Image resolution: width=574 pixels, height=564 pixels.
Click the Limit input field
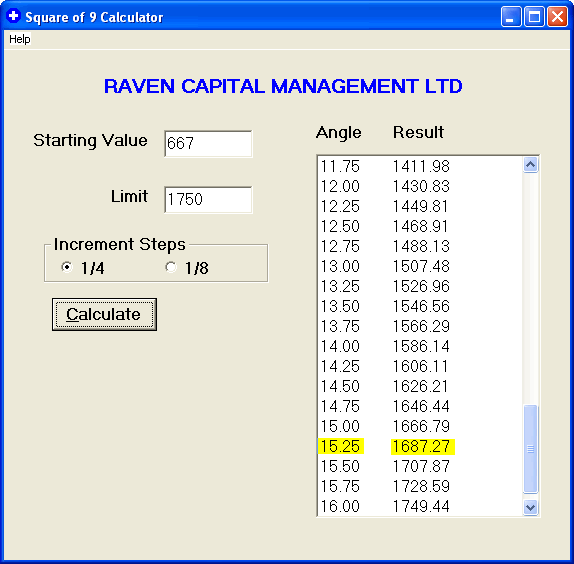pos(208,199)
